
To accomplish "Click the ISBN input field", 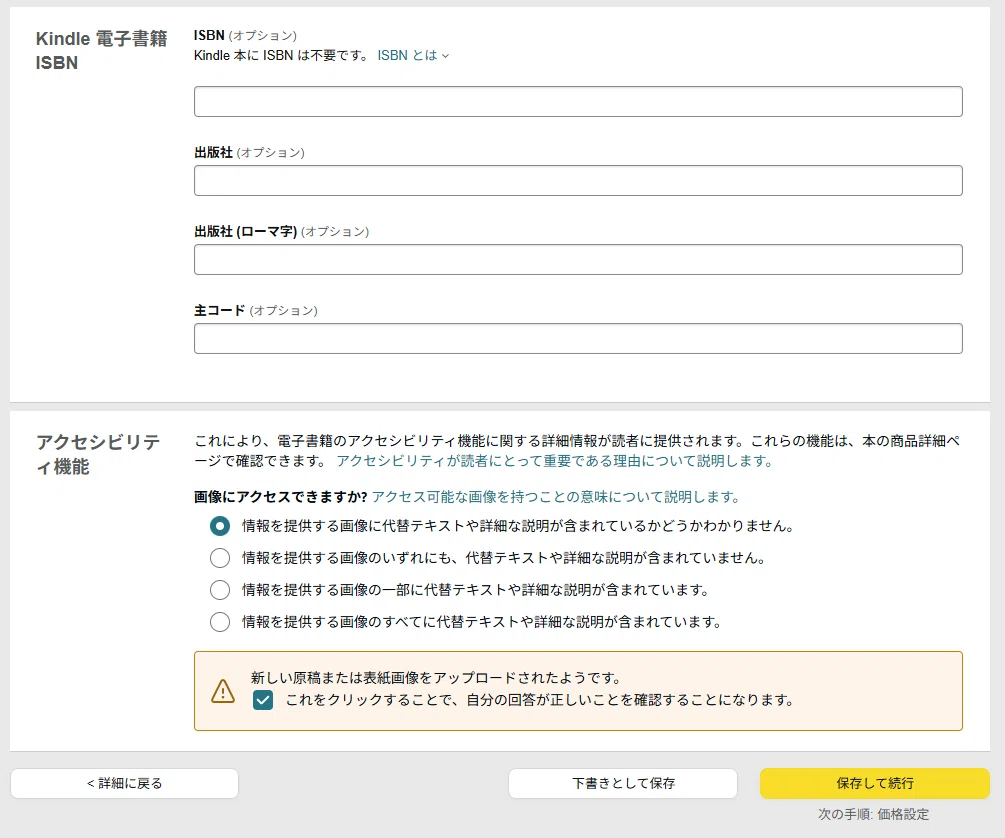I will pos(578,101).
